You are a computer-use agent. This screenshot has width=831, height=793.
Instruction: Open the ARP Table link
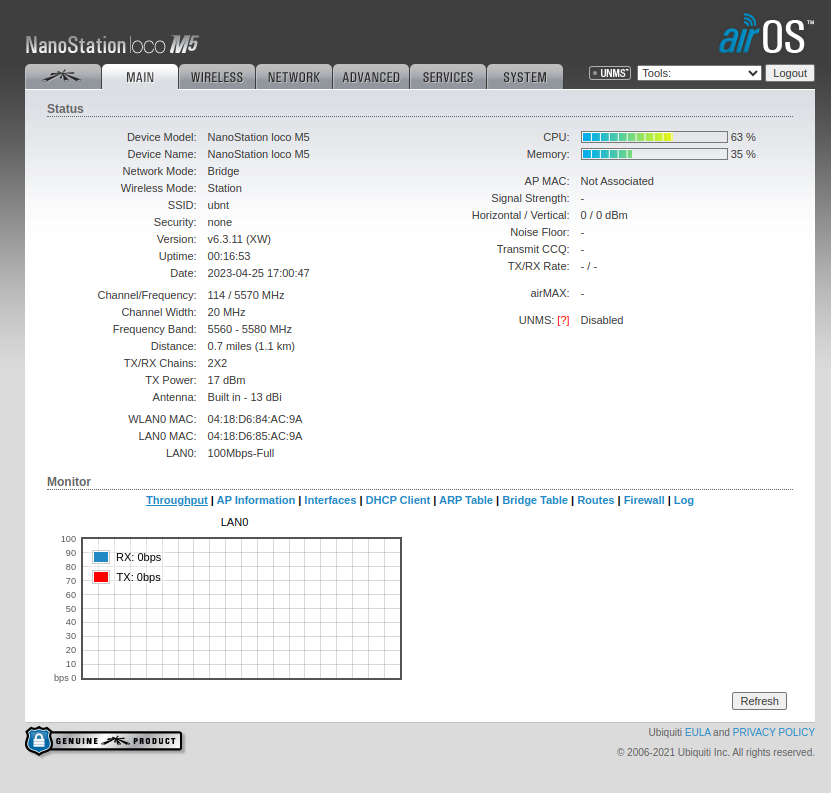[466, 500]
